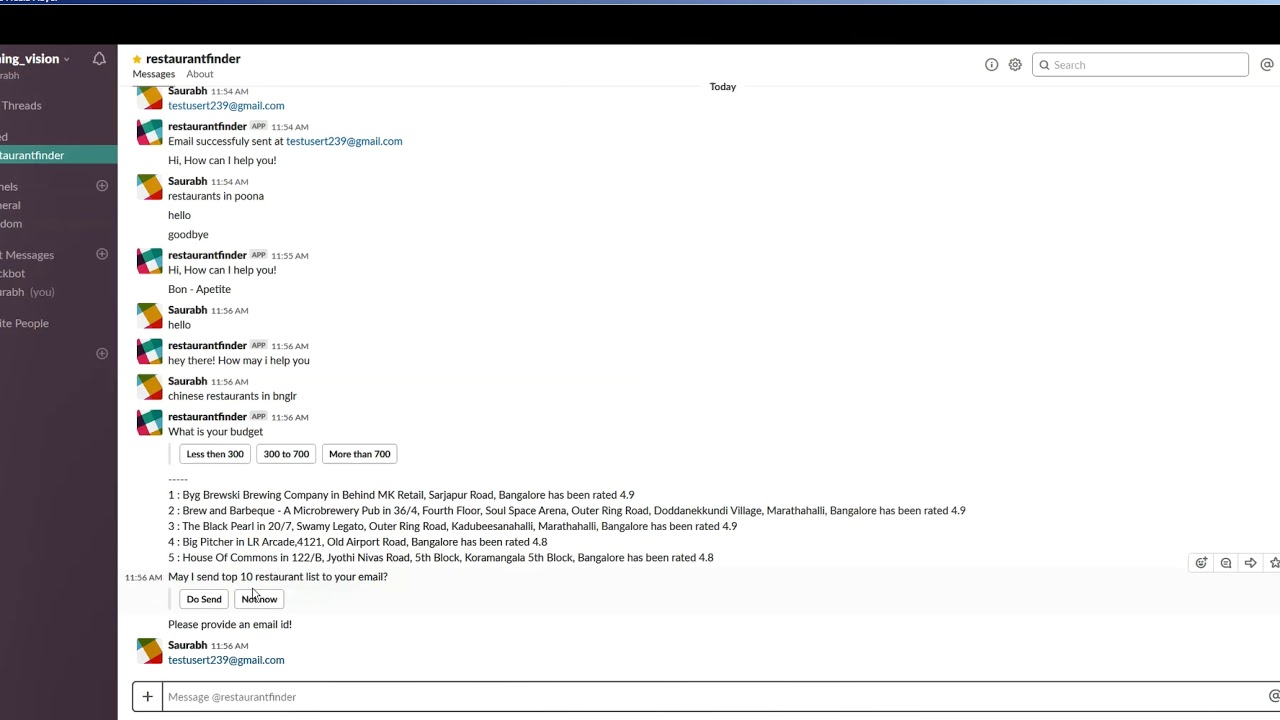
Task: Open Threads in the sidebar
Action: coord(21,105)
